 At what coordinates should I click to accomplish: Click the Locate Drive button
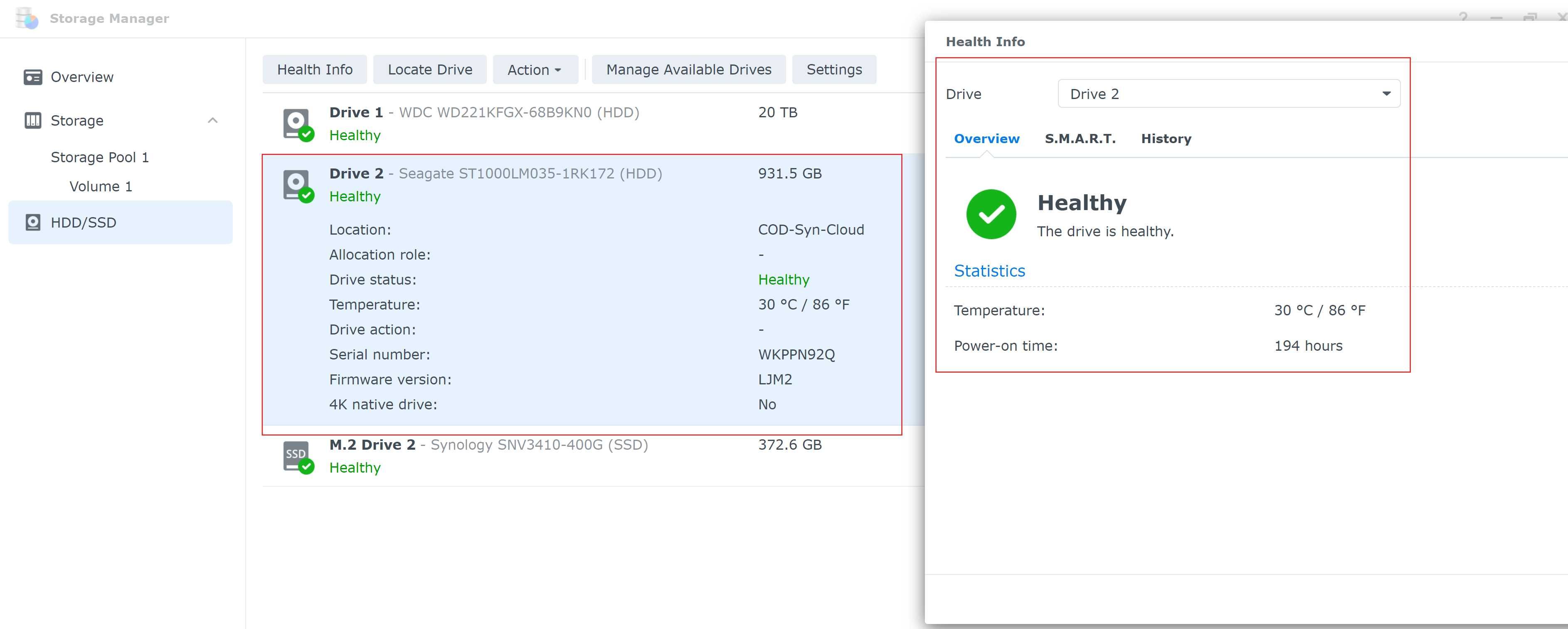430,69
